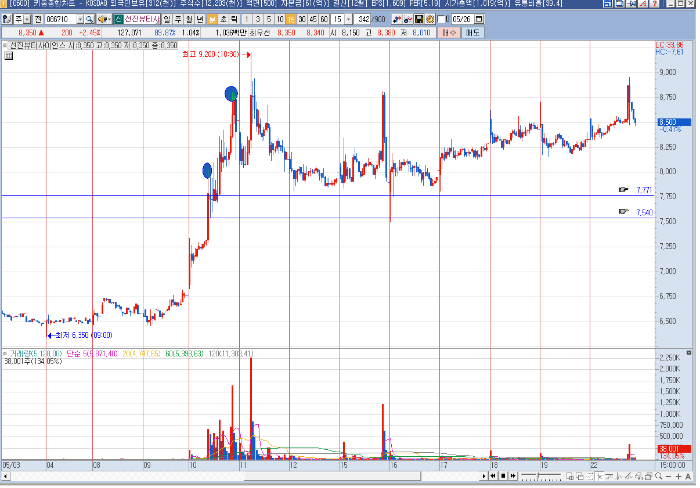The width and height of the screenshot is (700, 488).
Task: Choose the 15 minute interval button
Action: (x=291, y=19)
